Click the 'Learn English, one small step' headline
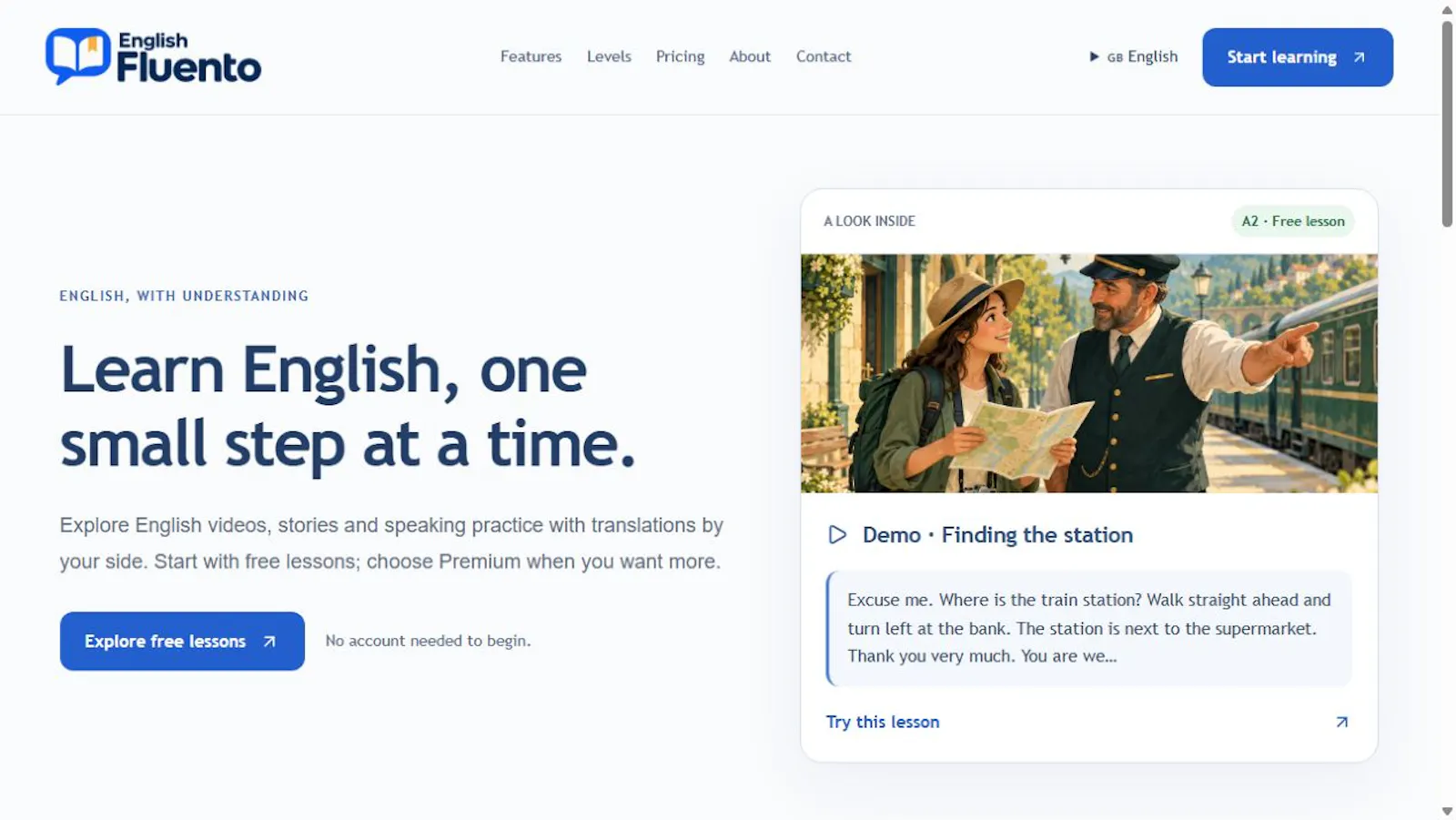1456x820 pixels. 347,407
